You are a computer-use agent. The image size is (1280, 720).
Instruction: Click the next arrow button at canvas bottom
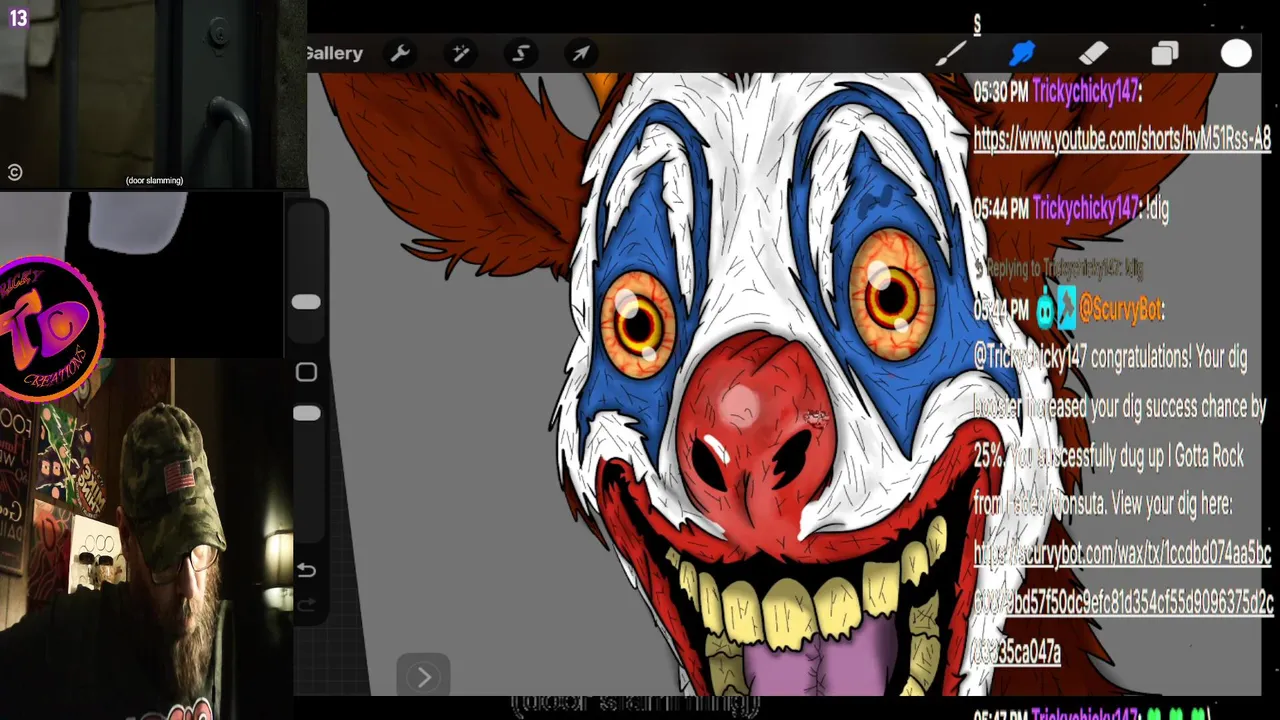point(423,678)
